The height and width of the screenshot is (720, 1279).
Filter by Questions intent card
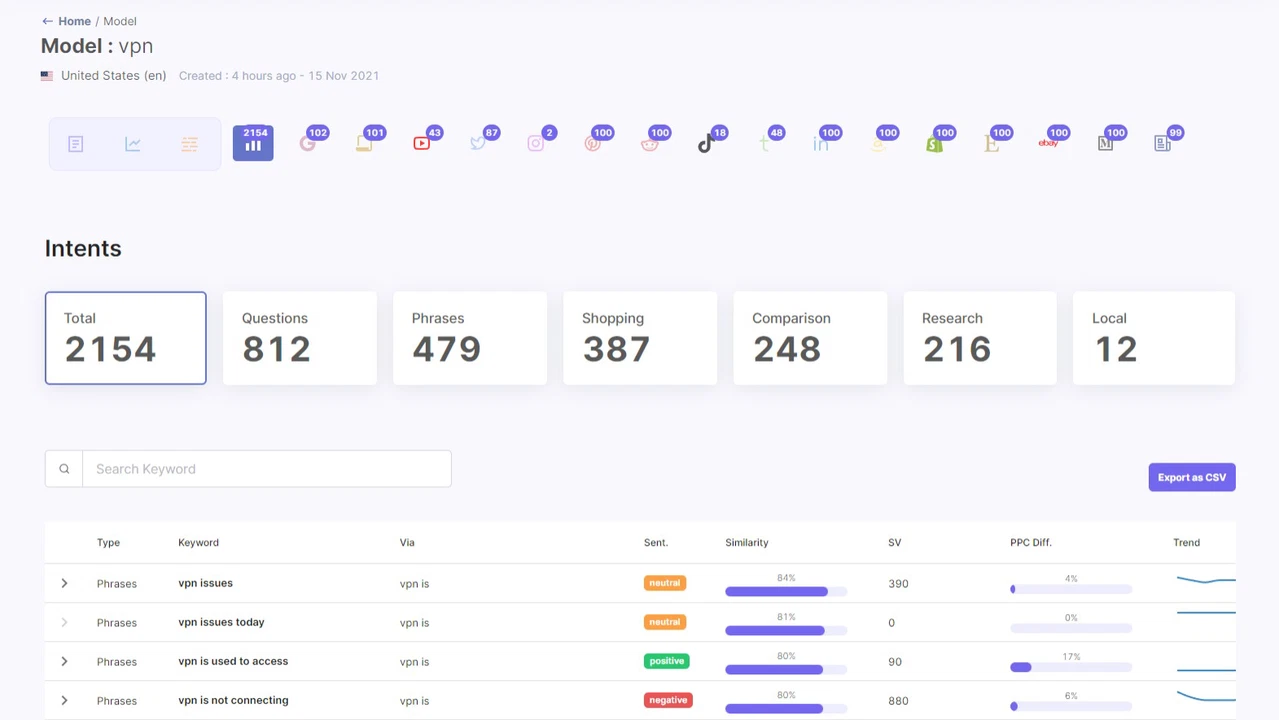click(x=300, y=338)
